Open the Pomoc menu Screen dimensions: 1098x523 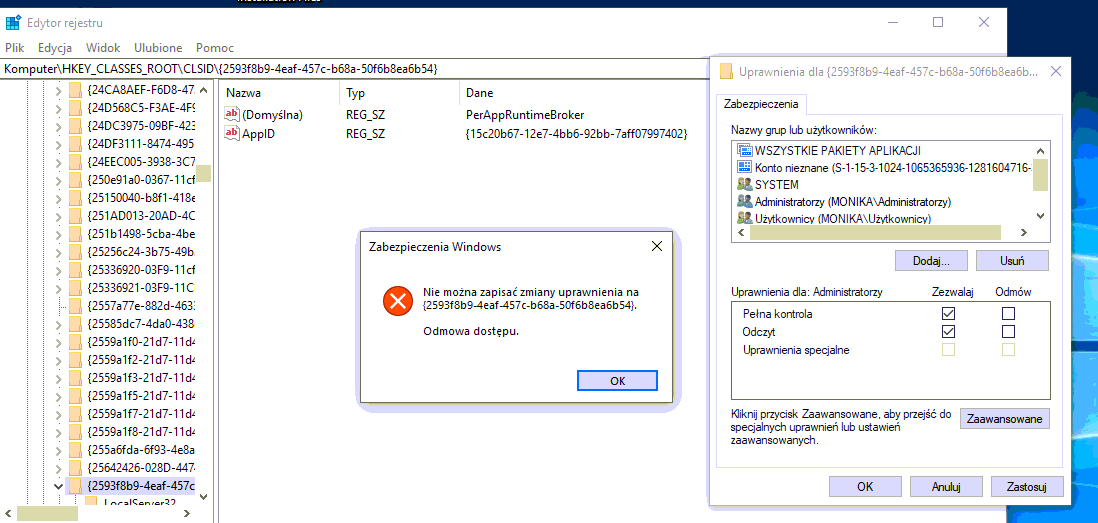pos(215,48)
